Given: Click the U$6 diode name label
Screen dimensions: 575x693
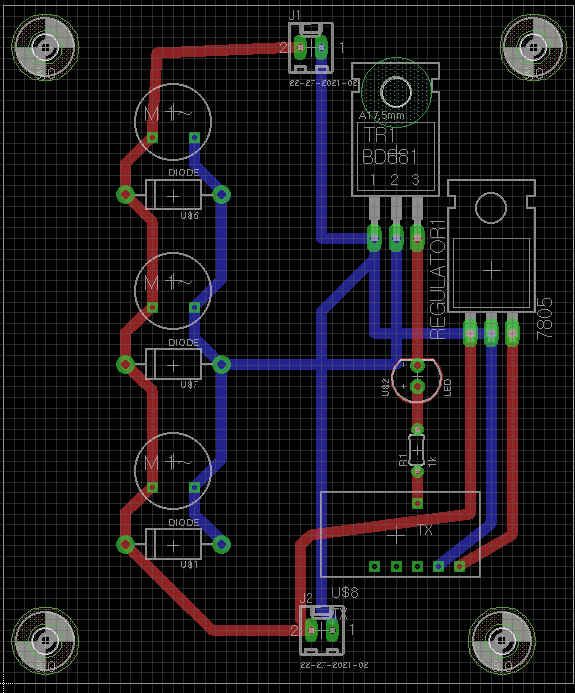Looking at the screenshot, I should coord(190,216).
